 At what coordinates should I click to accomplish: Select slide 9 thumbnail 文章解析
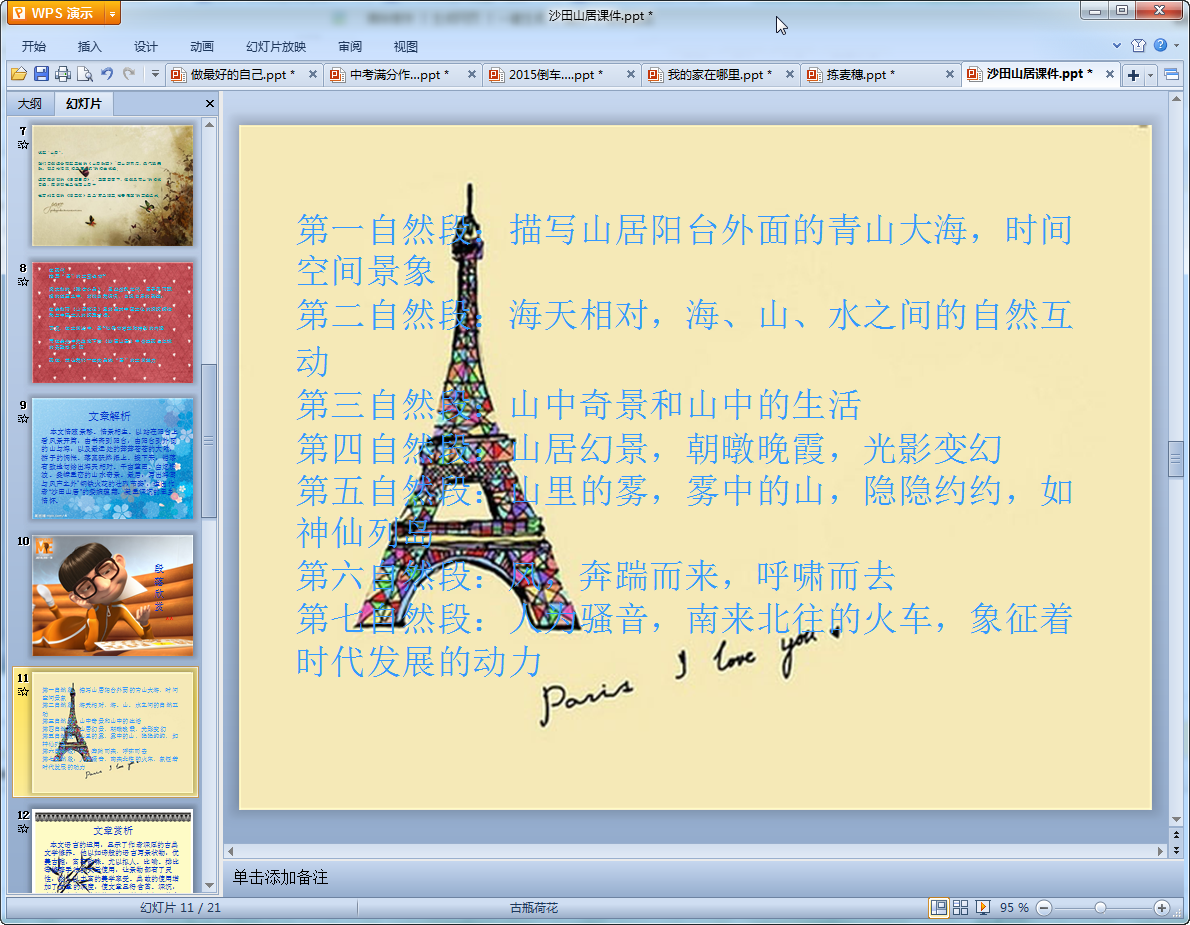point(113,458)
